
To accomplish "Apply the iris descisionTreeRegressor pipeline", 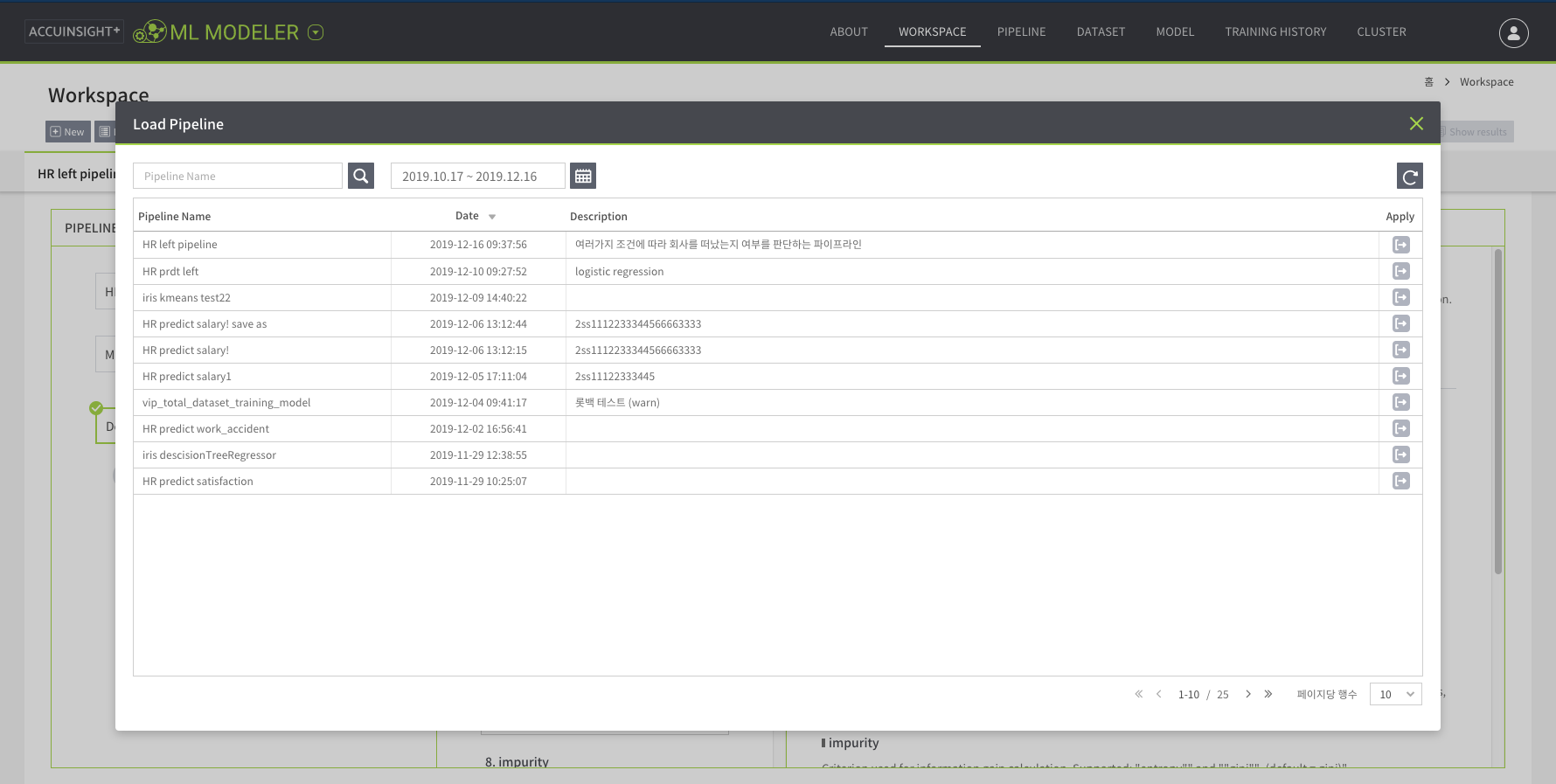I will point(1400,454).
